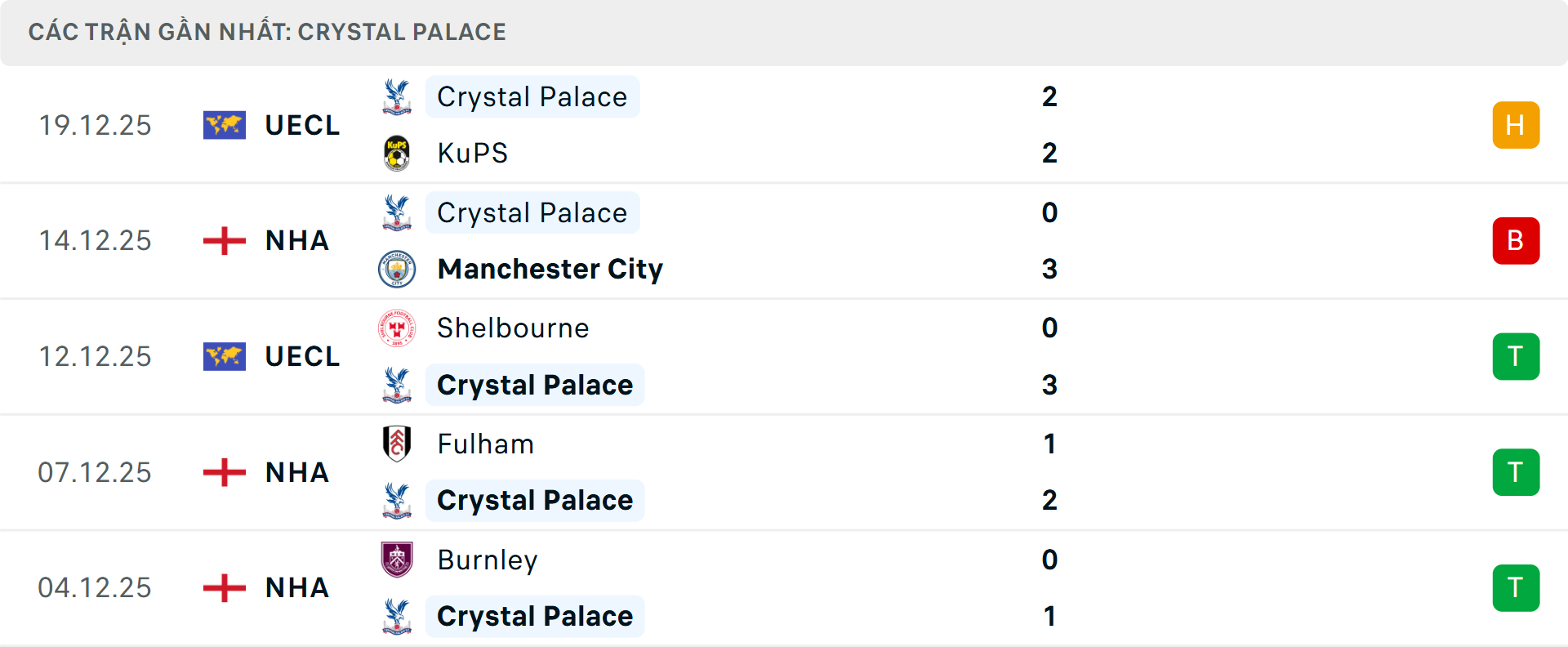The image size is (1568, 647).
Task: Click the UECL competition icon for Shelbourne match
Action: point(224,356)
